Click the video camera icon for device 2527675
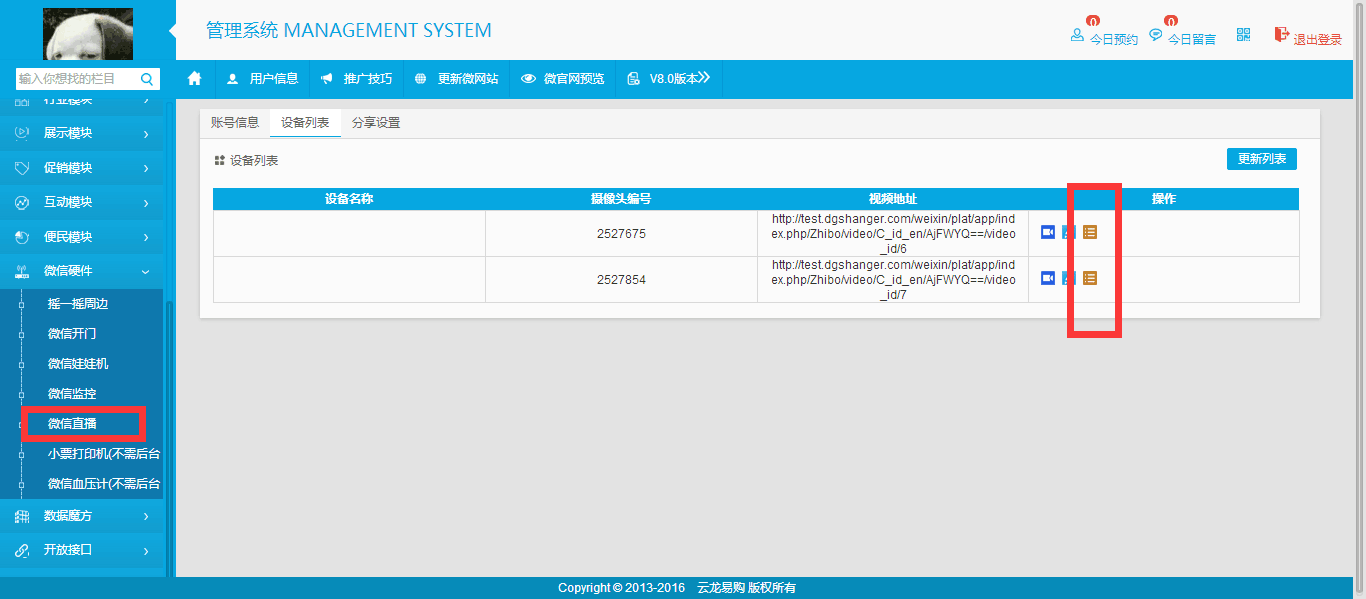This screenshot has width=1366, height=599. pyautogui.click(x=1048, y=232)
